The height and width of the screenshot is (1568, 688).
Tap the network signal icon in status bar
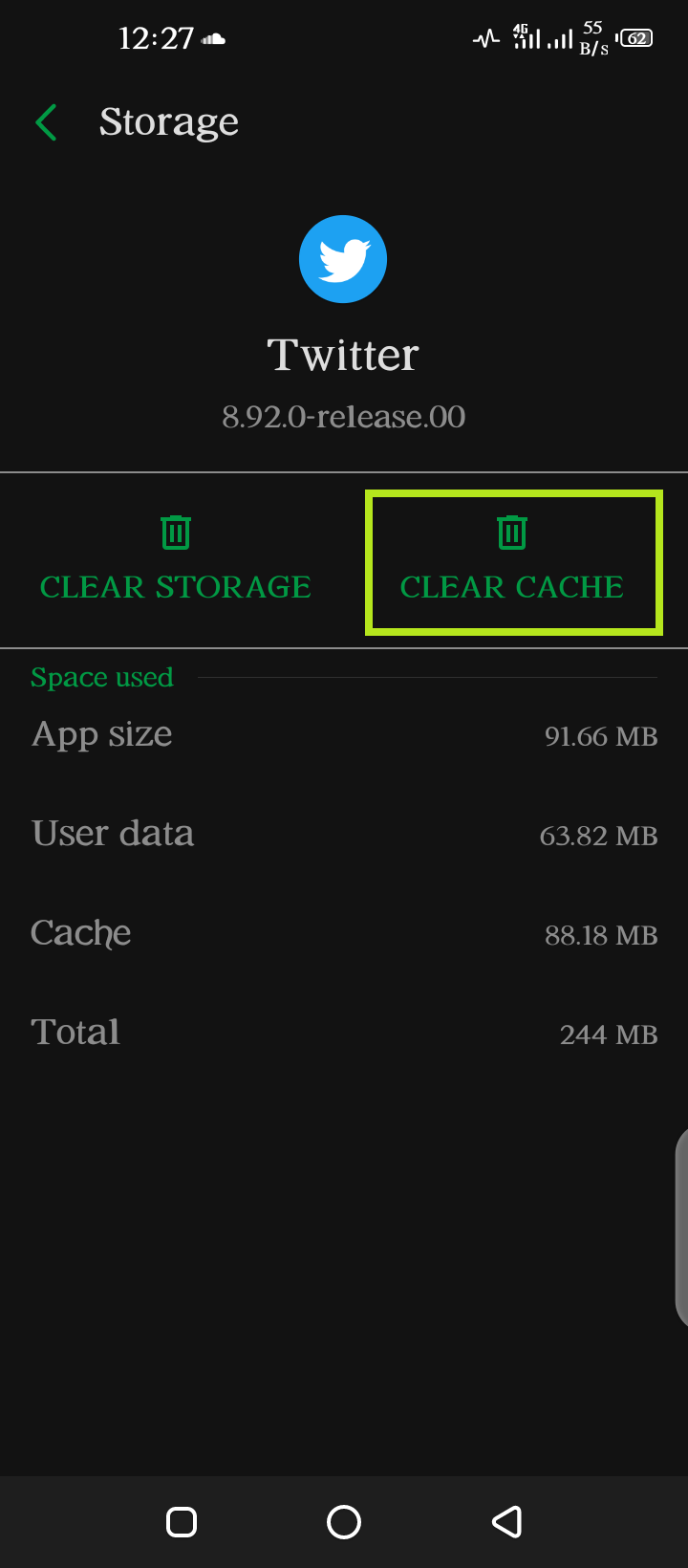pyautogui.click(x=486, y=39)
